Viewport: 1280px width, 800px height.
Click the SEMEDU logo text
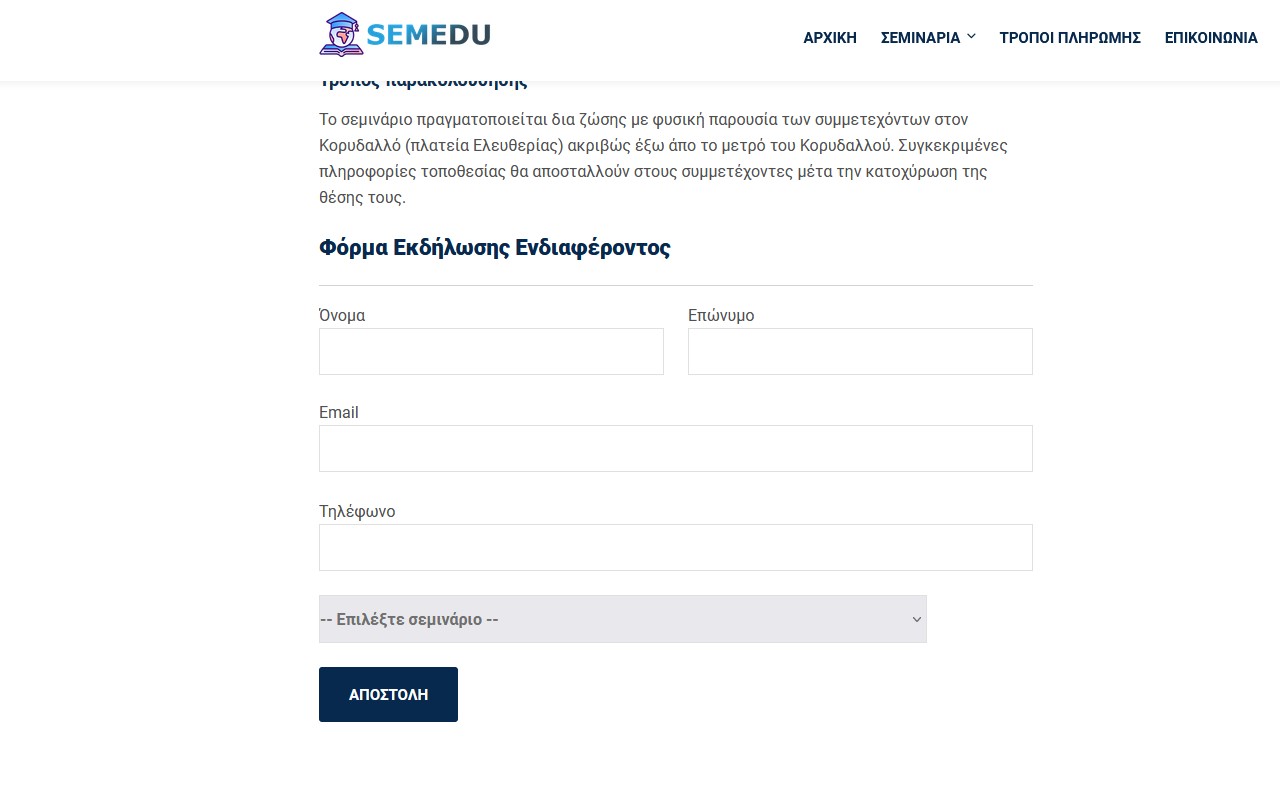click(x=428, y=35)
